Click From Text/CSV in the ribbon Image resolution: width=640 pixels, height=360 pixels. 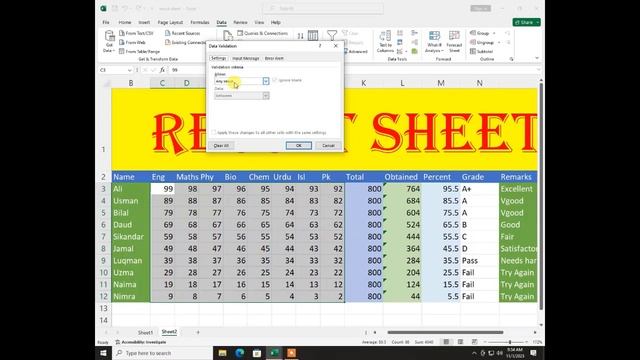click(x=136, y=33)
